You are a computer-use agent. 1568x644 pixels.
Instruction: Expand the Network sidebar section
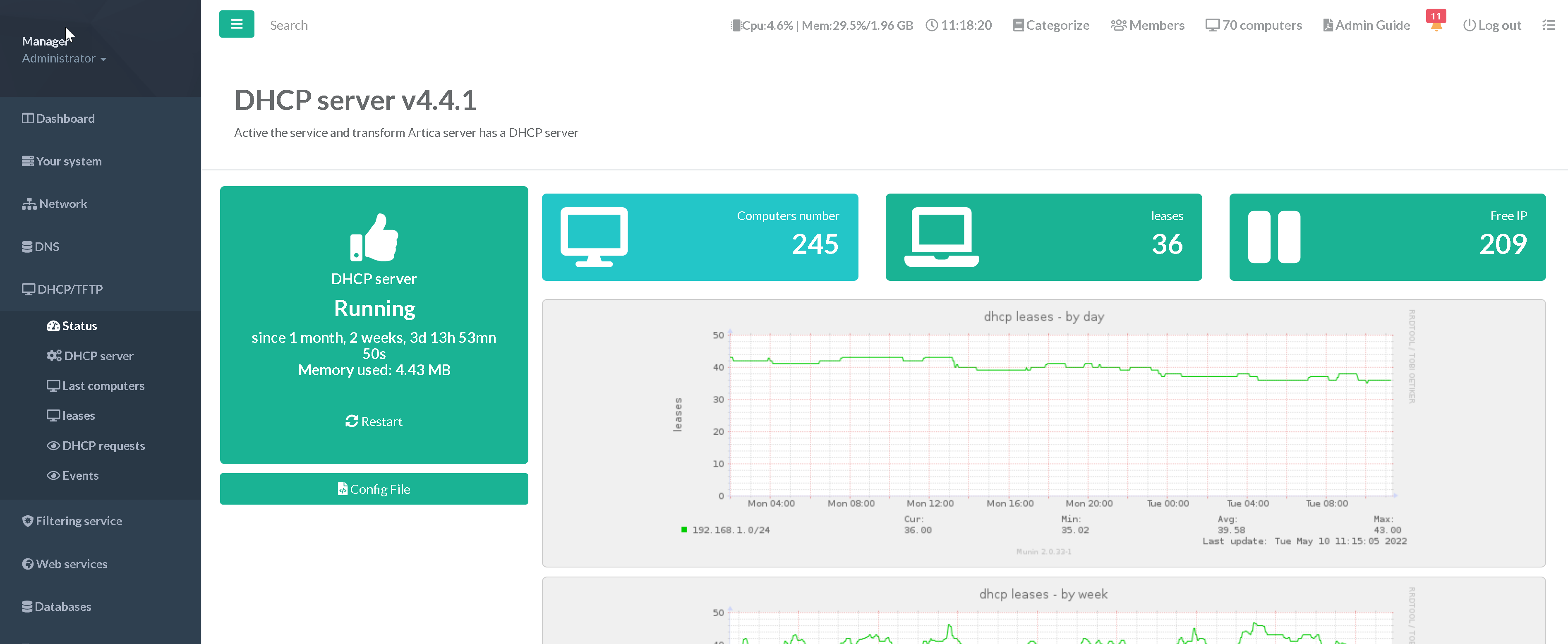(x=63, y=204)
